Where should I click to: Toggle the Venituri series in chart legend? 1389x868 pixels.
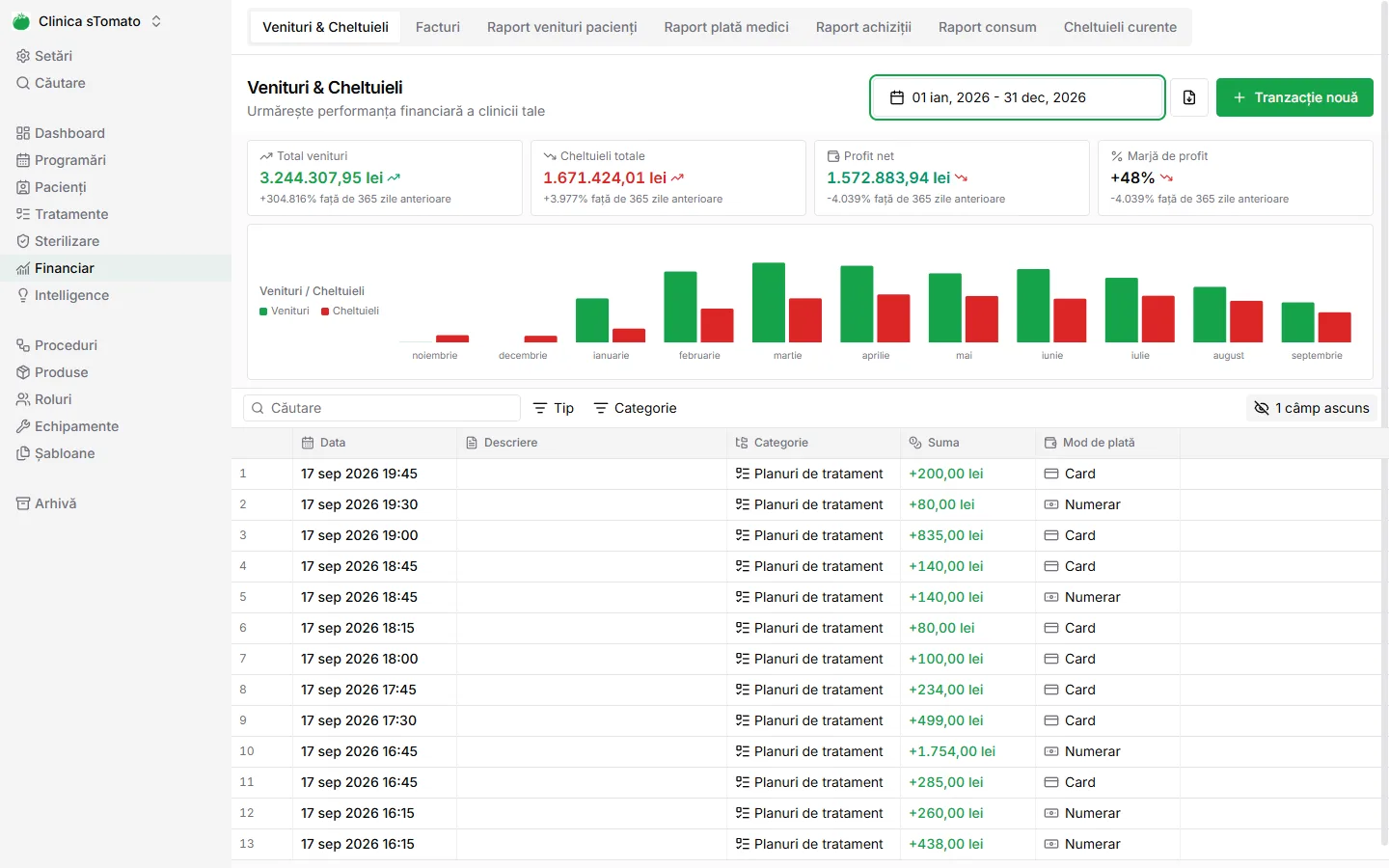[285, 312]
